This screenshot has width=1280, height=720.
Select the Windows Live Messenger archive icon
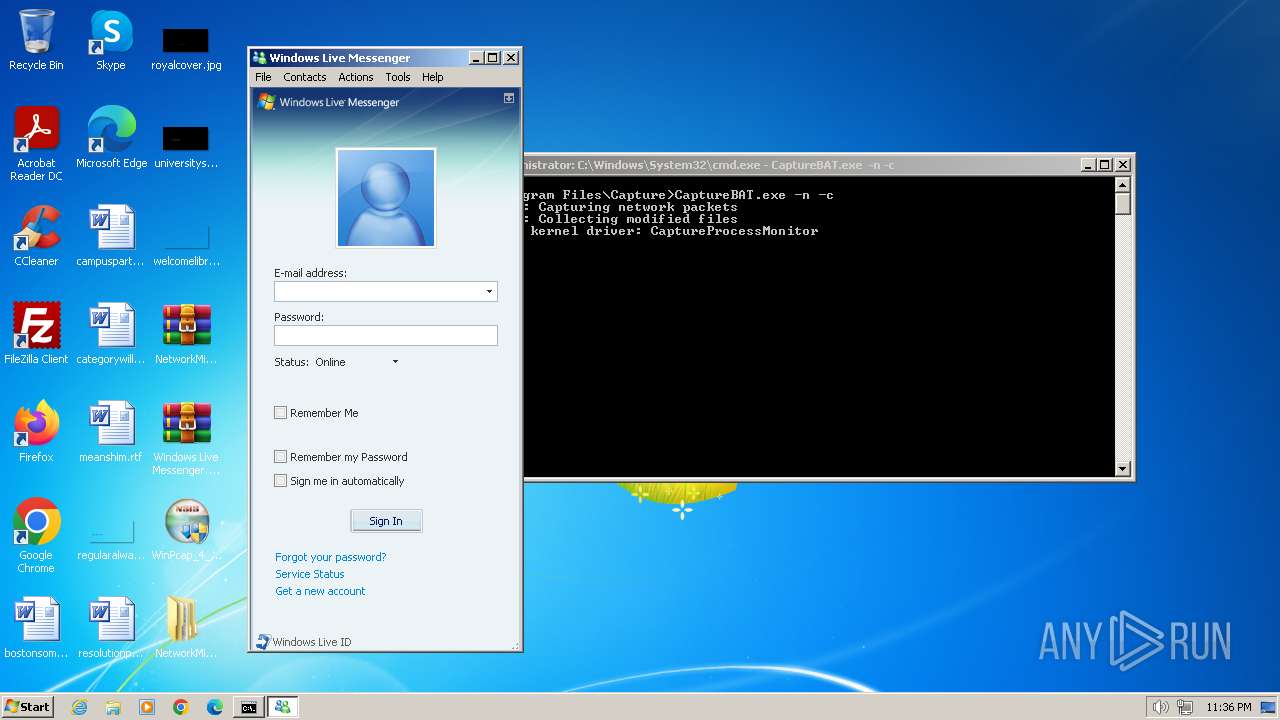tap(186, 438)
